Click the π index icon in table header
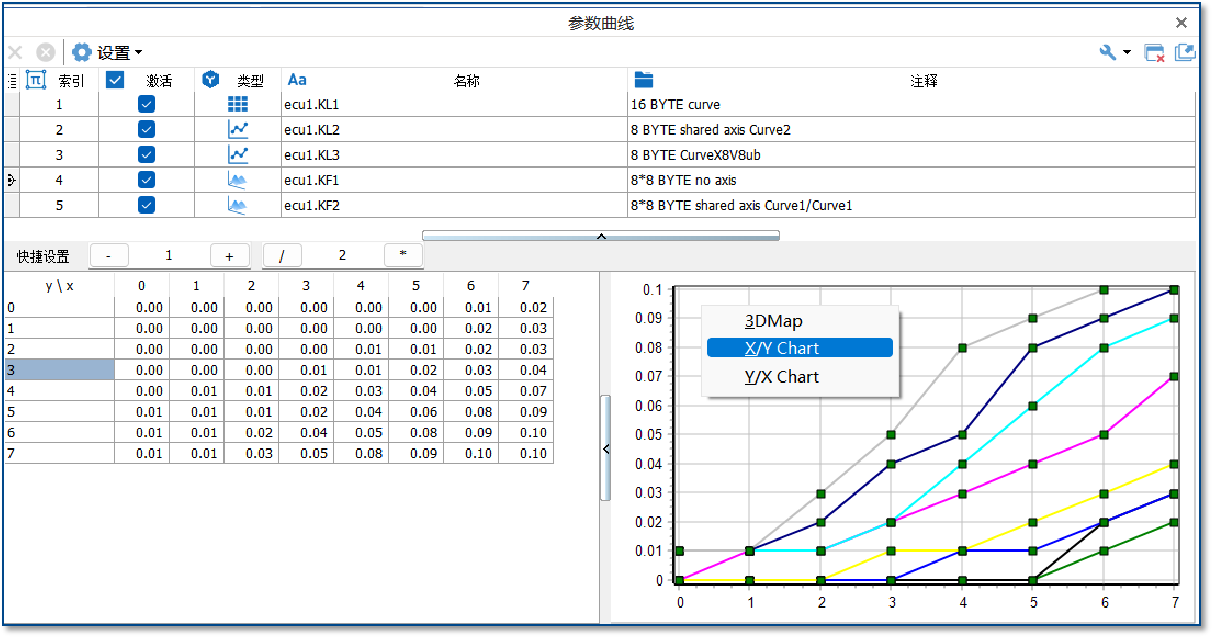Screen dimensions: 1213x638 [x=34, y=79]
